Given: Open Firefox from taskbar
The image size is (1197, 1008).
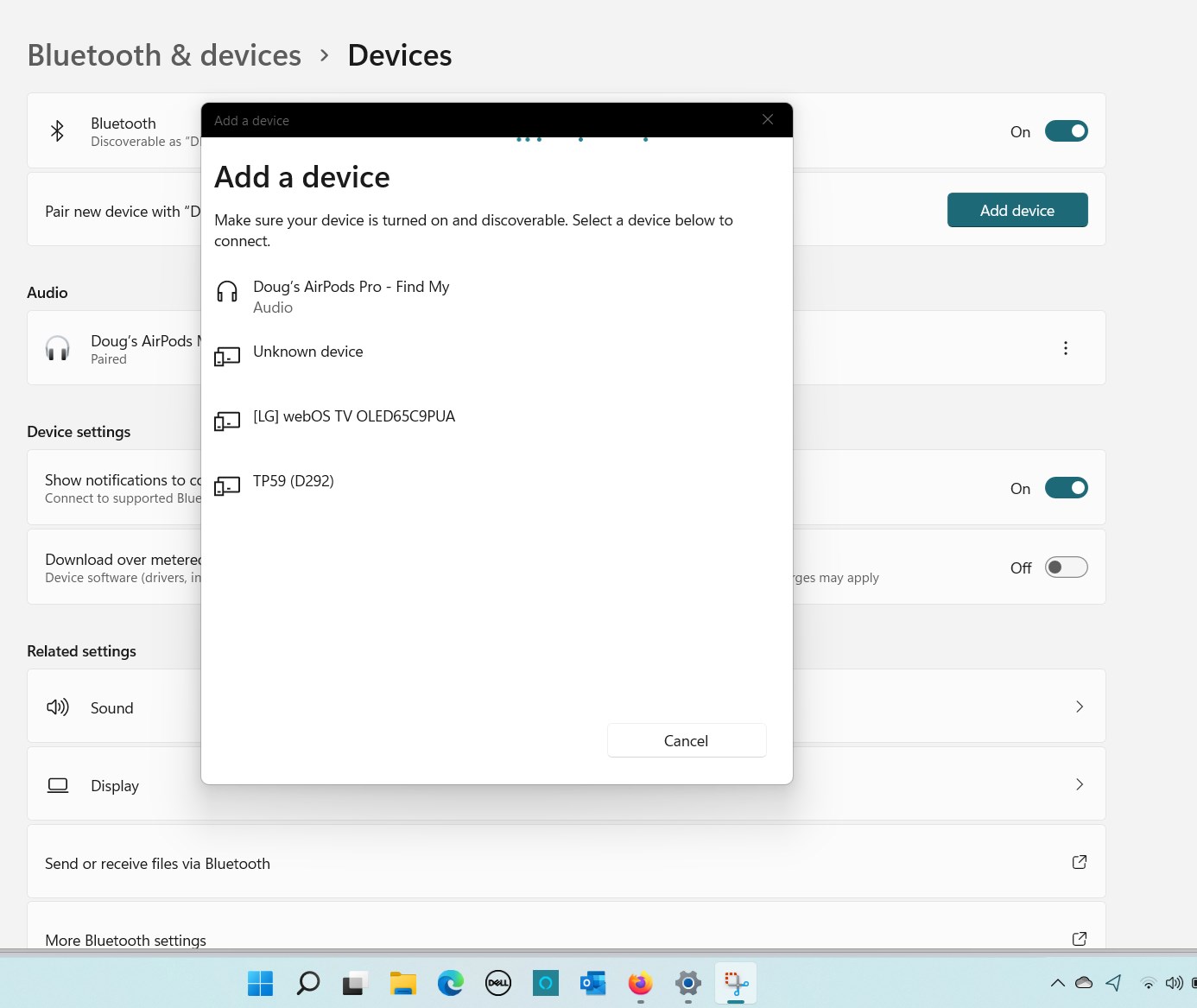Looking at the screenshot, I should [640, 983].
